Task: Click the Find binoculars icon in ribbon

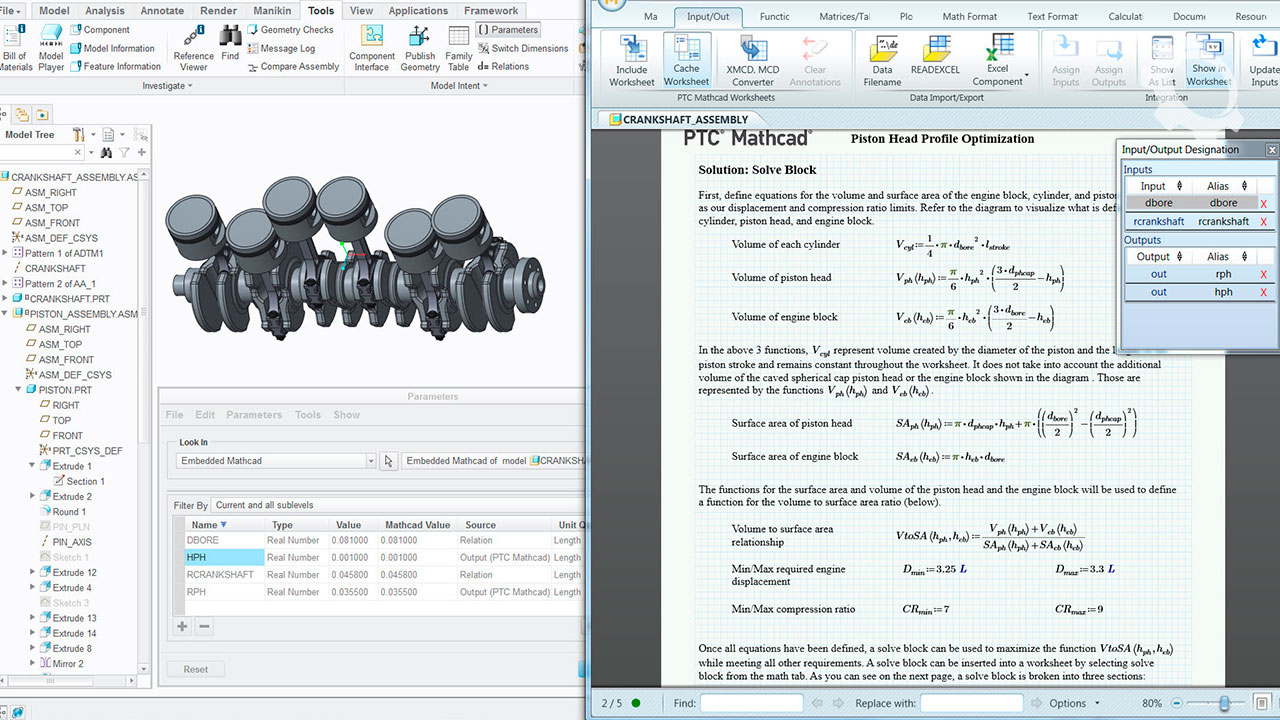Action: pyautogui.click(x=230, y=44)
